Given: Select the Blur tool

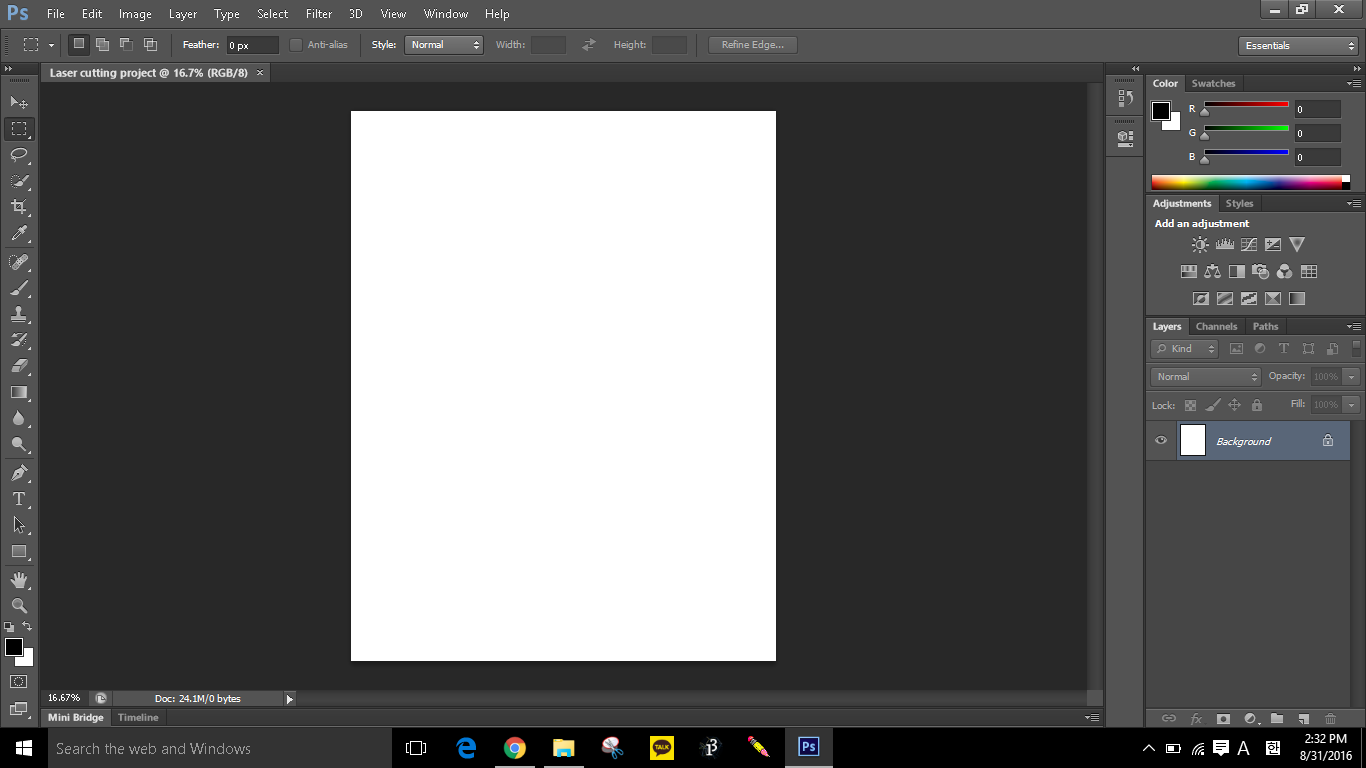Looking at the screenshot, I should (x=19, y=418).
